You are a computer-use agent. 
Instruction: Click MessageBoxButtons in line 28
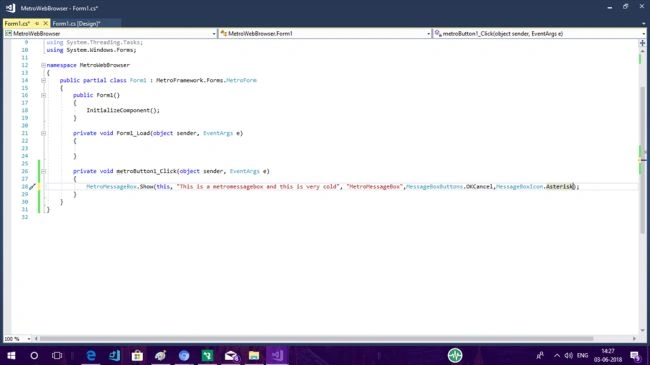[434, 187]
